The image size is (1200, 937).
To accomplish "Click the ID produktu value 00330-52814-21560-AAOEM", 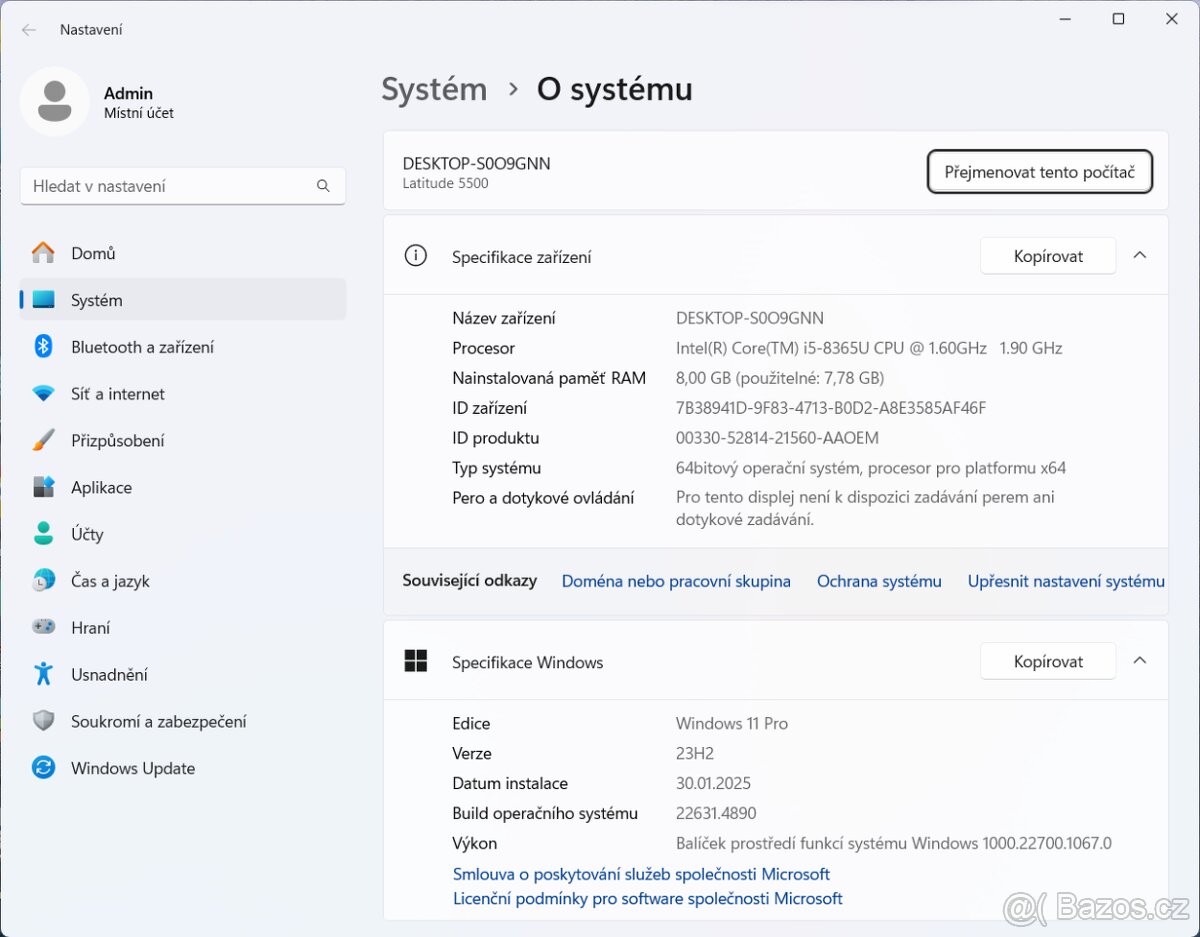I will pos(777,438).
